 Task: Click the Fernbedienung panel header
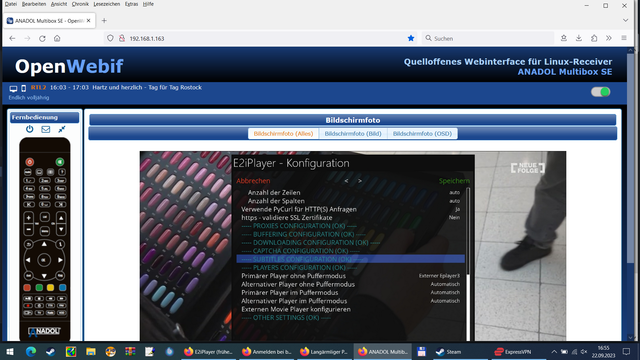point(44,117)
